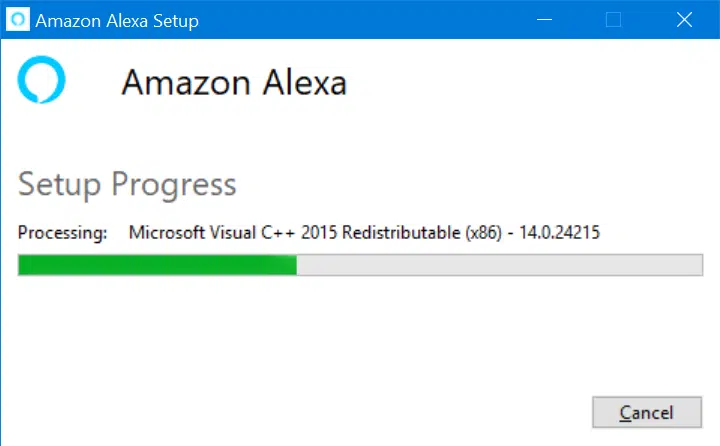Minimize the Amazon Alexa Setup window
720x446 pixels.
coord(545,20)
